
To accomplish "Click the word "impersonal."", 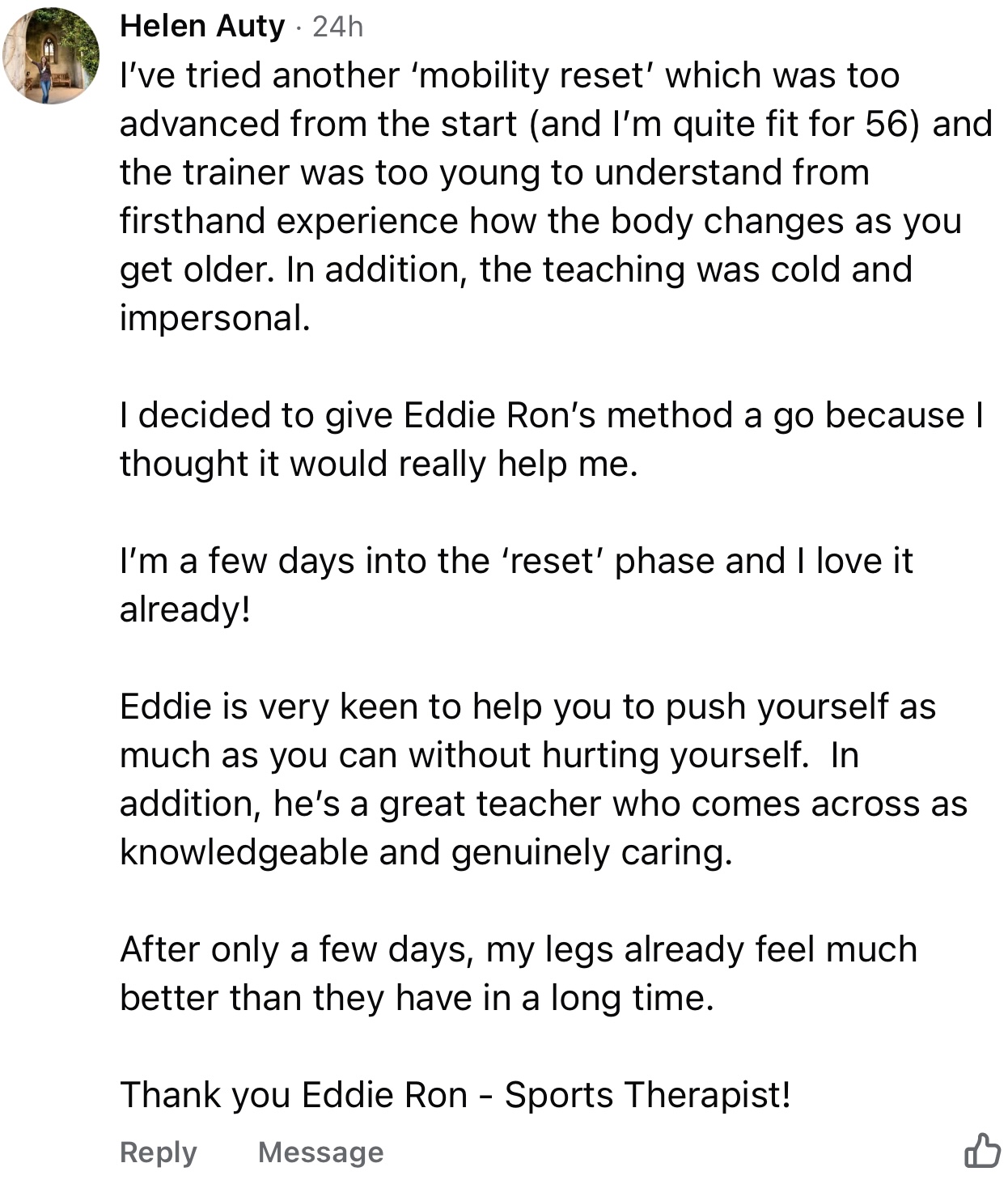I will 215,318.
